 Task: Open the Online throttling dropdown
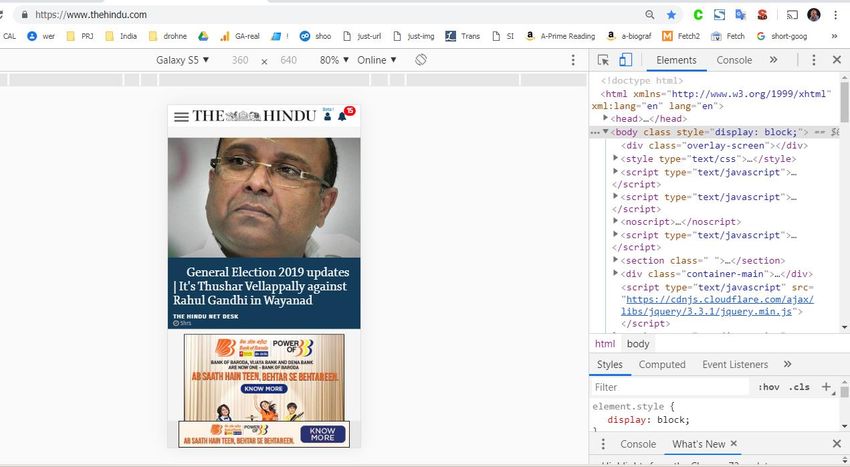point(377,60)
